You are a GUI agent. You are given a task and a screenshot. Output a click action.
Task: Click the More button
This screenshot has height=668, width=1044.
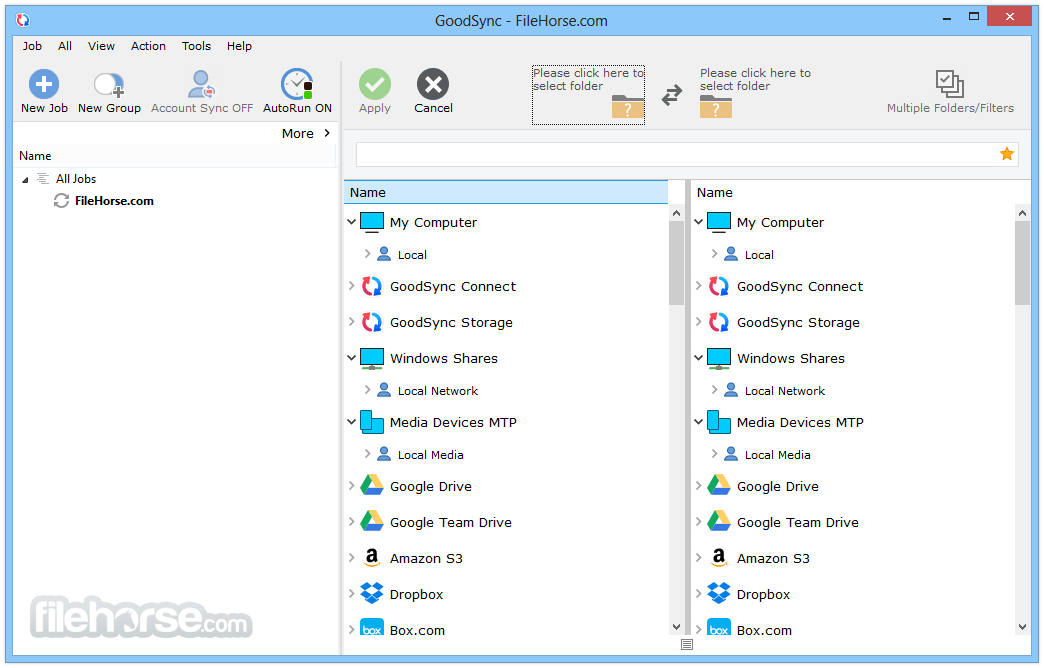306,133
